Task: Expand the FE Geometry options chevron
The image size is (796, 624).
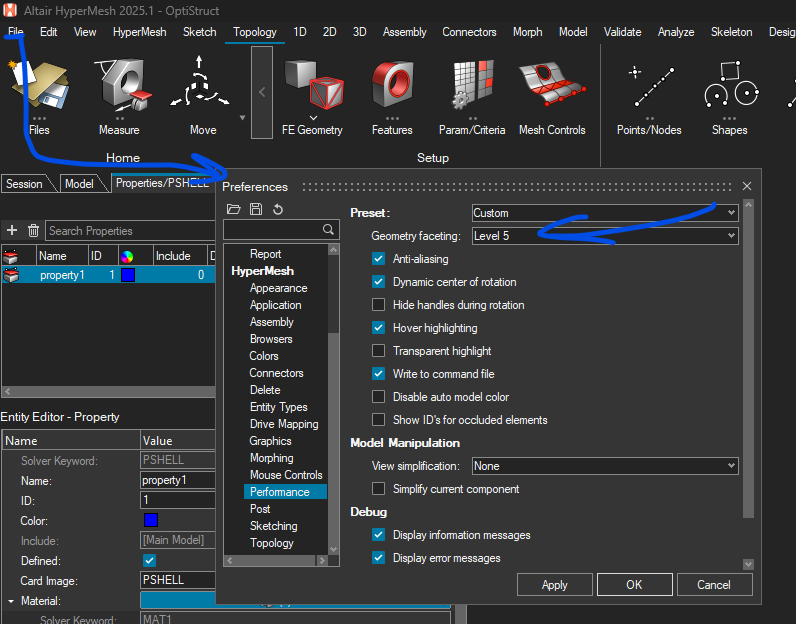Action: point(313,118)
